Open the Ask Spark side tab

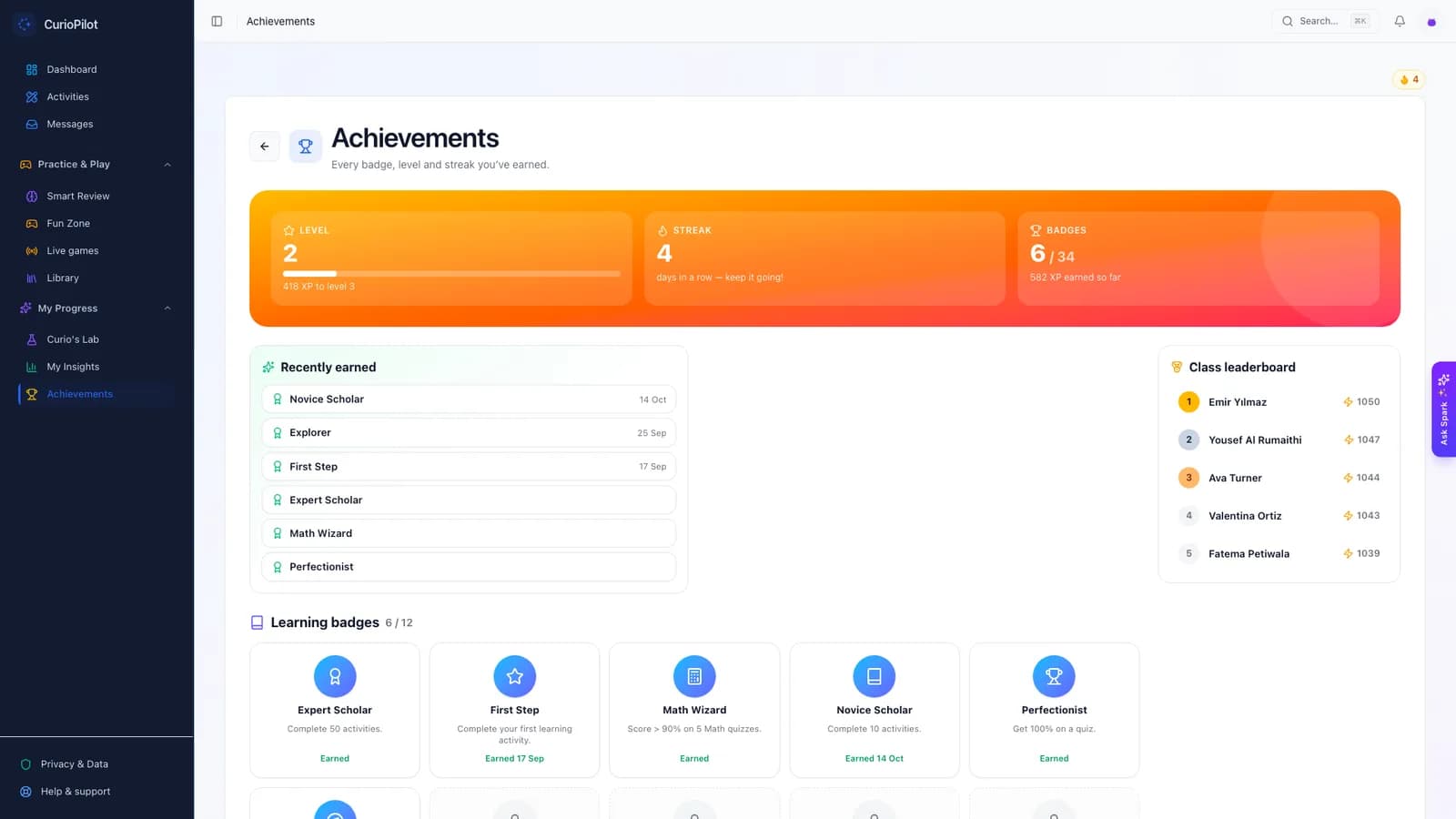click(x=1443, y=409)
